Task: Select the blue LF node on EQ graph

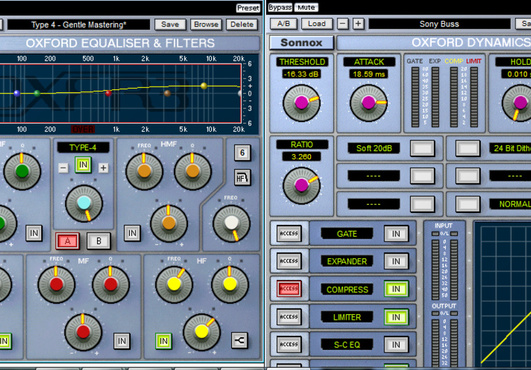Action: 17,93
